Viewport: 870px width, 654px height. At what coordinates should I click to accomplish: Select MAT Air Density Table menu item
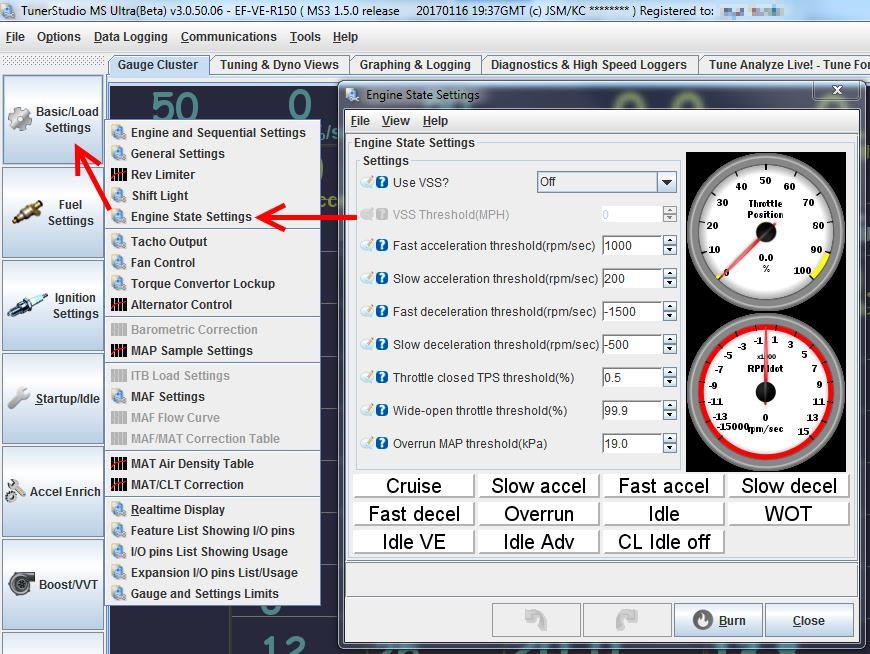pos(213,464)
